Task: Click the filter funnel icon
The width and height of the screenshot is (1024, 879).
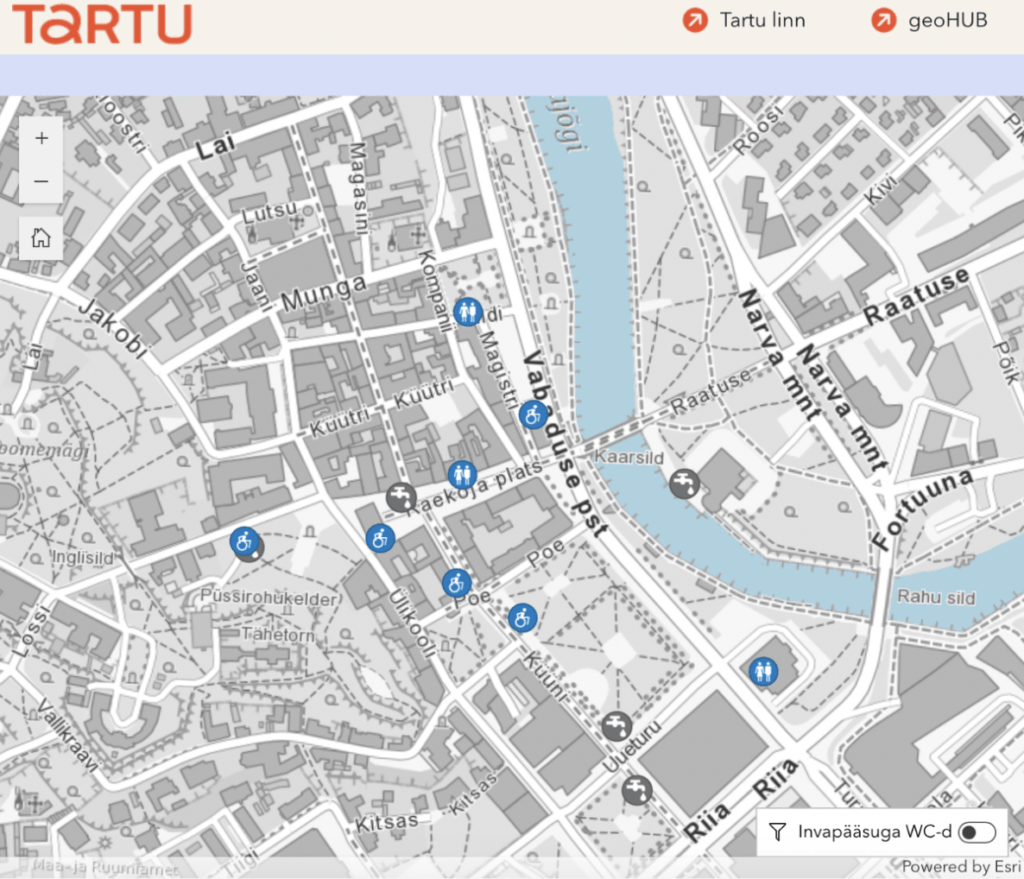Action: tap(777, 831)
